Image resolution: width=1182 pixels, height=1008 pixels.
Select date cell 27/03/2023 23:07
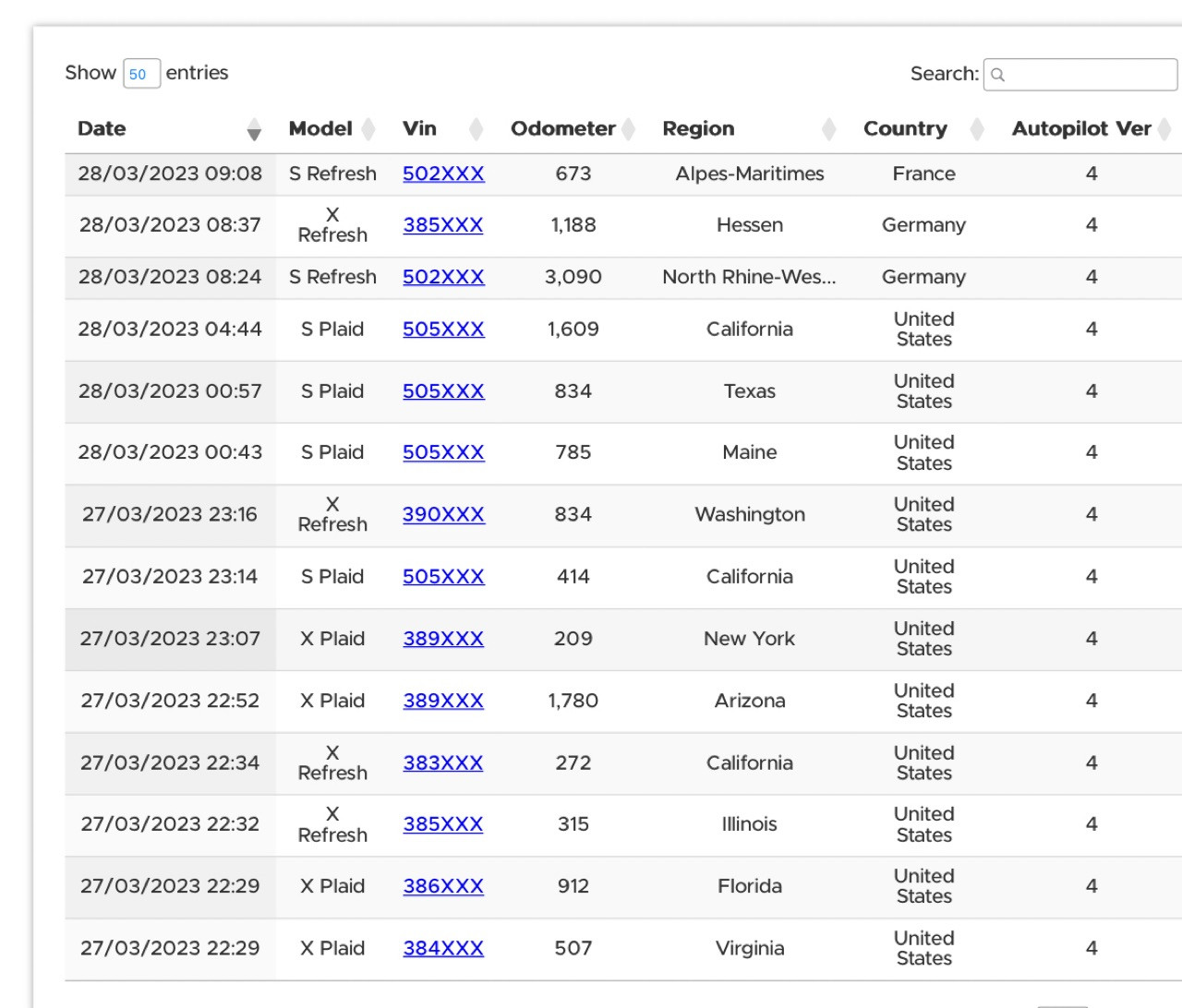click(x=170, y=639)
